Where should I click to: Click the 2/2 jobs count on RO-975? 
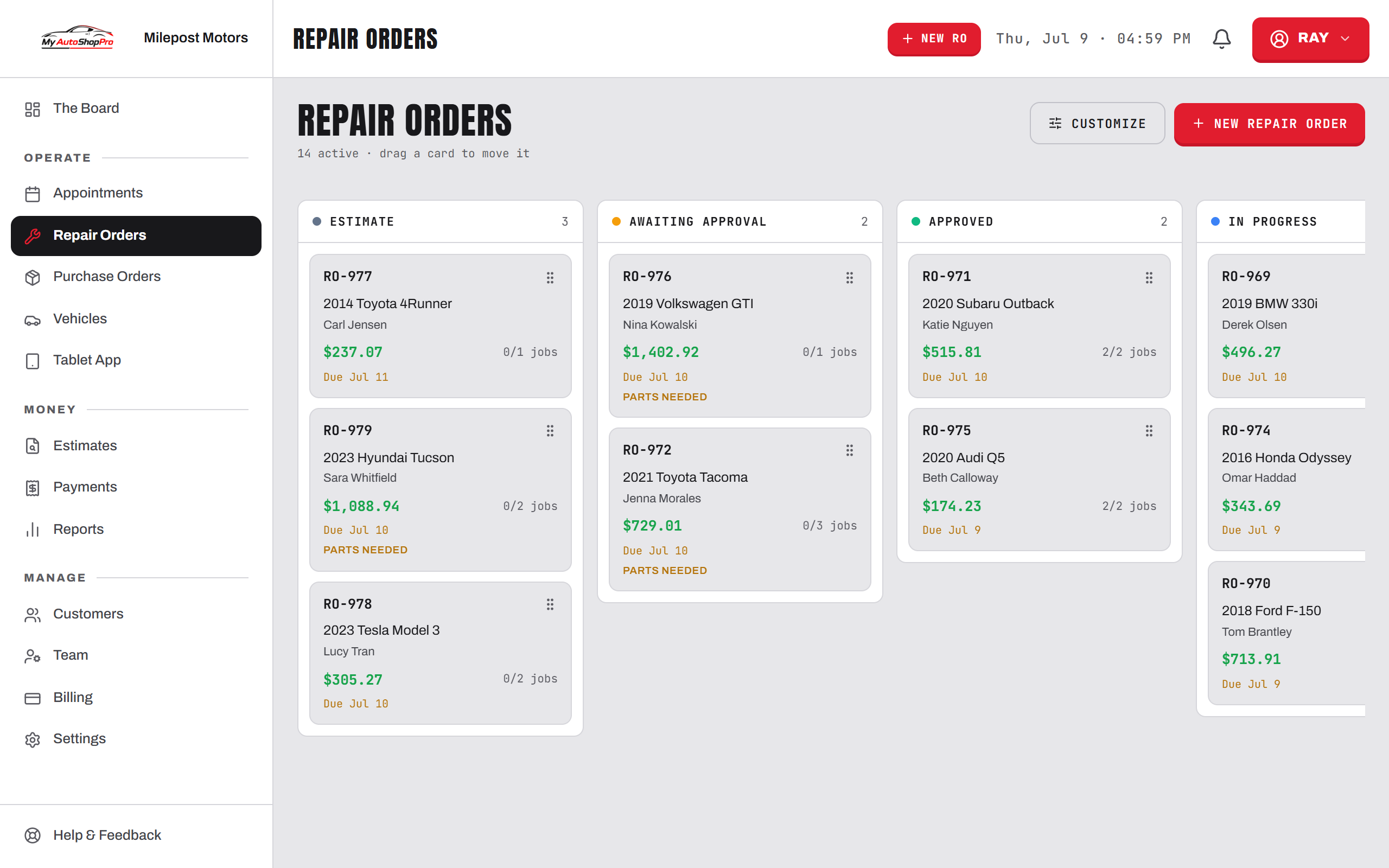[x=1129, y=506]
